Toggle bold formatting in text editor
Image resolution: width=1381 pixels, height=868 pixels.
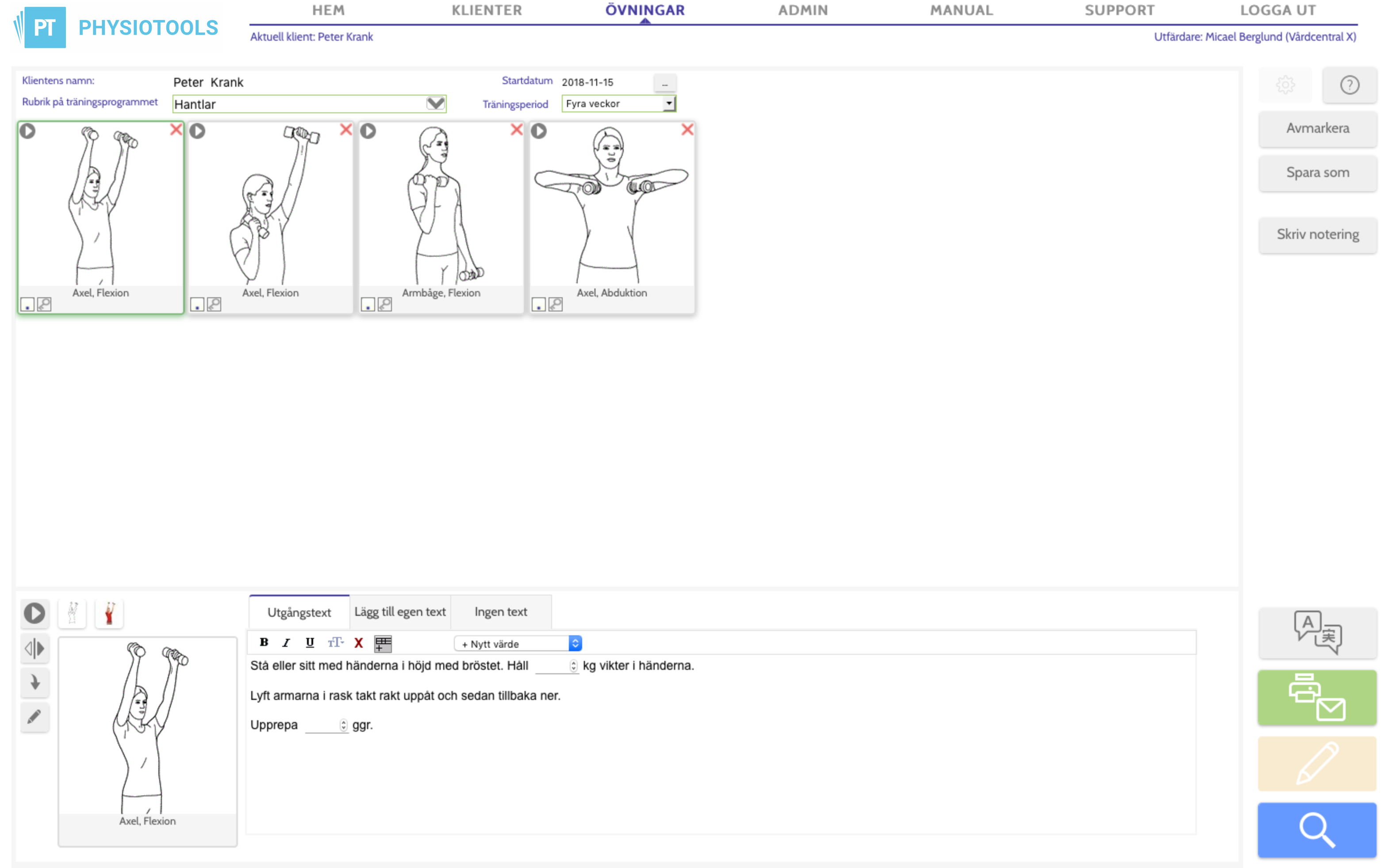[264, 642]
